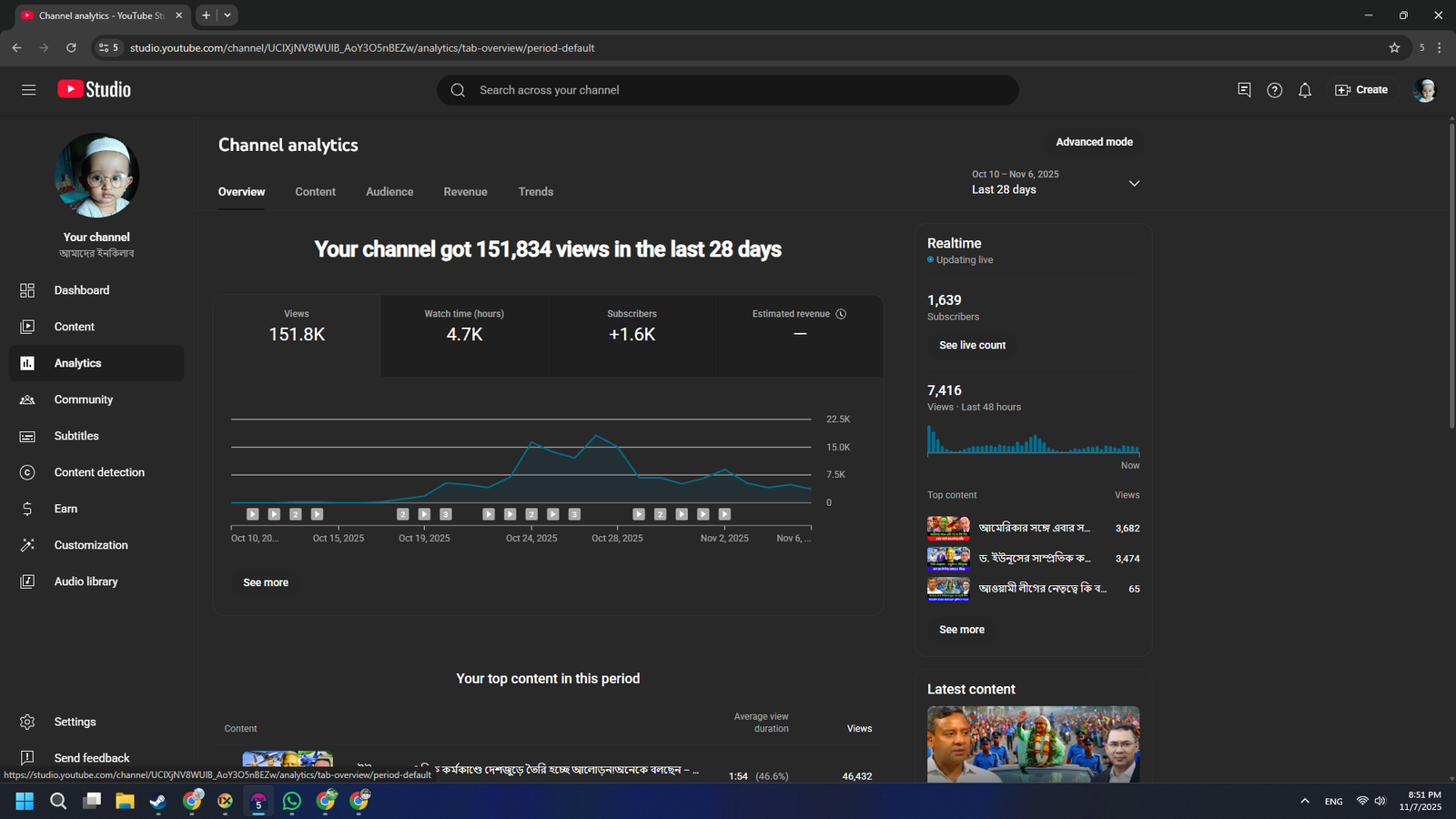Image resolution: width=1456 pixels, height=819 pixels.
Task: Open Content detection in sidebar
Action: coord(98,472)
